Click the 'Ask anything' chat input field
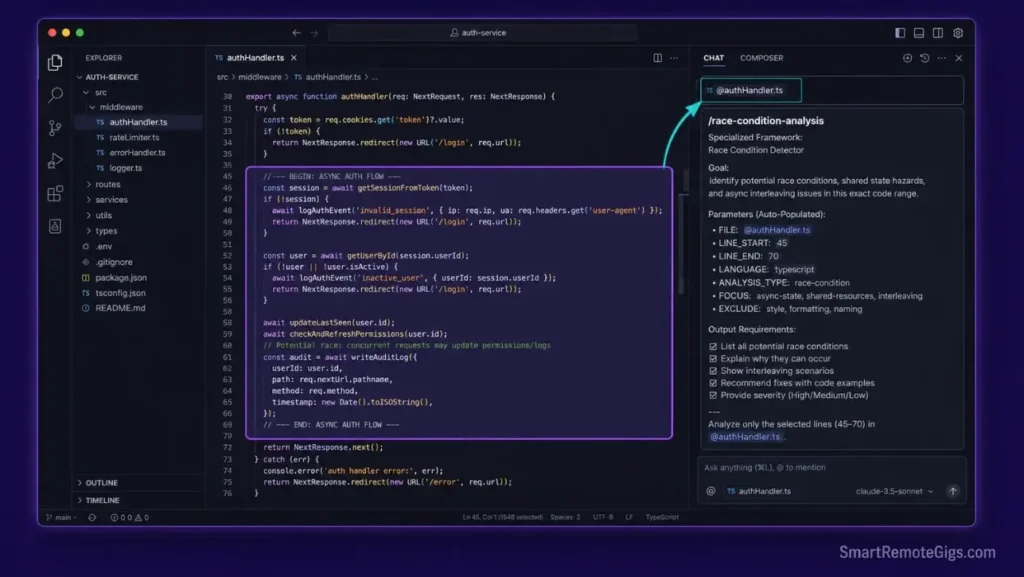Screen dimensions: 1024x577 831,467
